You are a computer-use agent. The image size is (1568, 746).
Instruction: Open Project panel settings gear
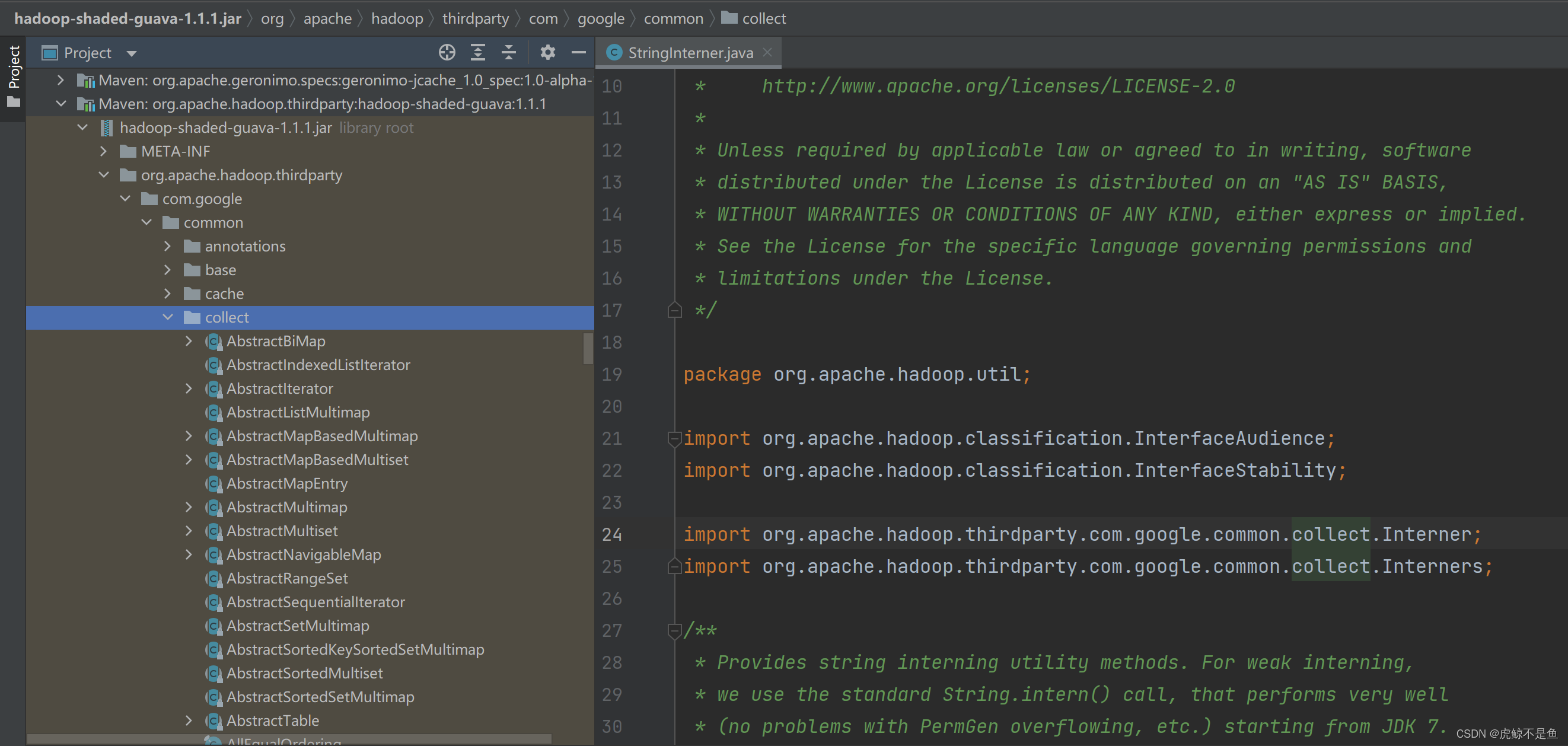pyautogui.click(x=547, y=53)
